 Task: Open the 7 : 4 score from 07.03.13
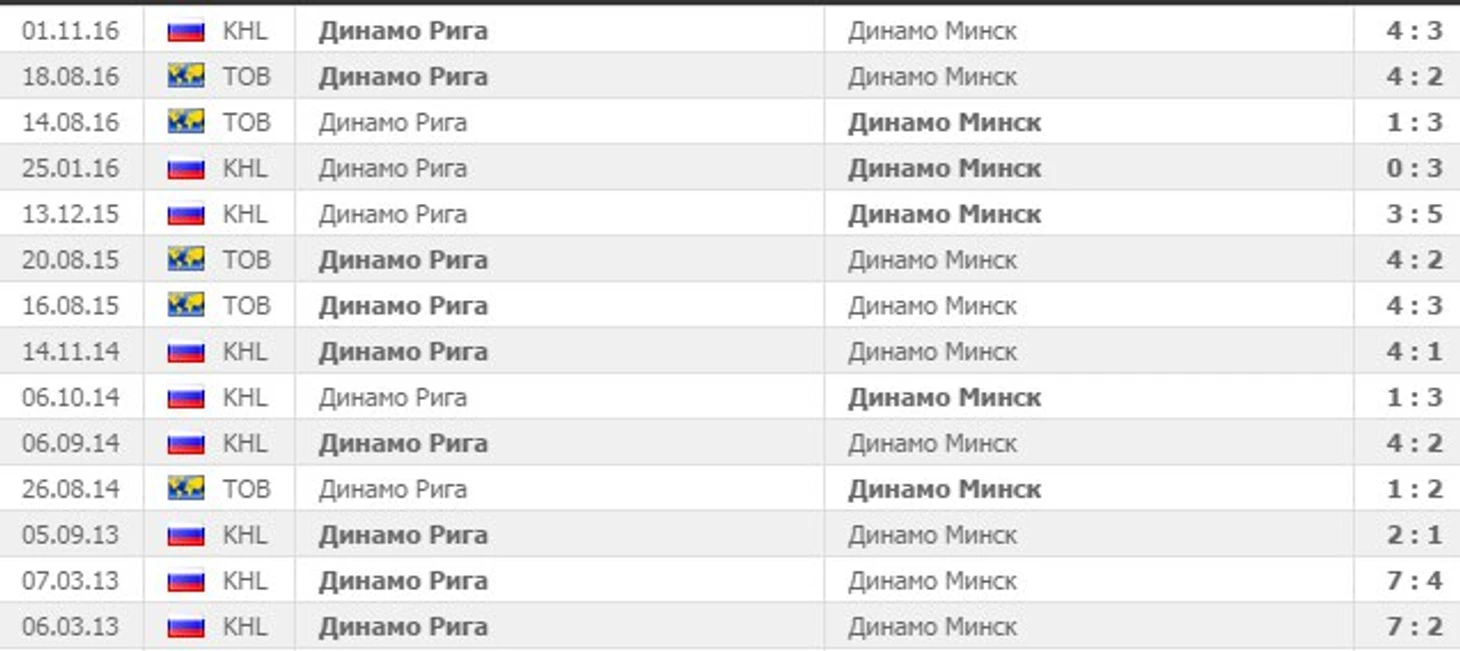click(x=1414, y=581)
